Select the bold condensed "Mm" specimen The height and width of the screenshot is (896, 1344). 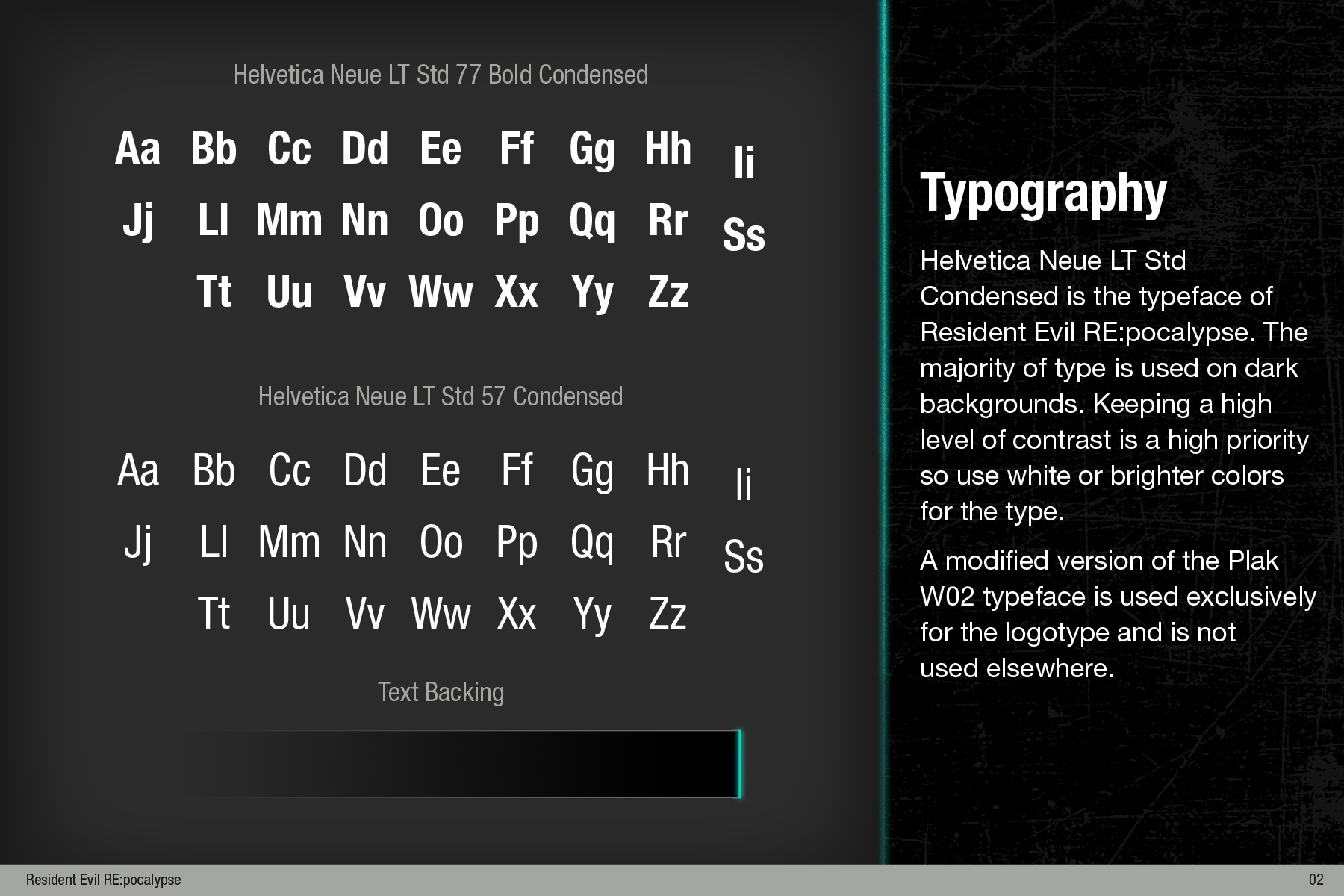(x=289, y=220)
